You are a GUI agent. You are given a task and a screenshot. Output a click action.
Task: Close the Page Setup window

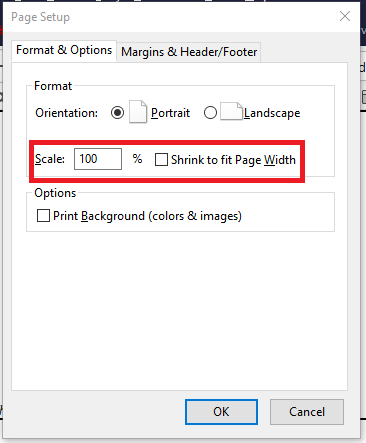(345, 16)
